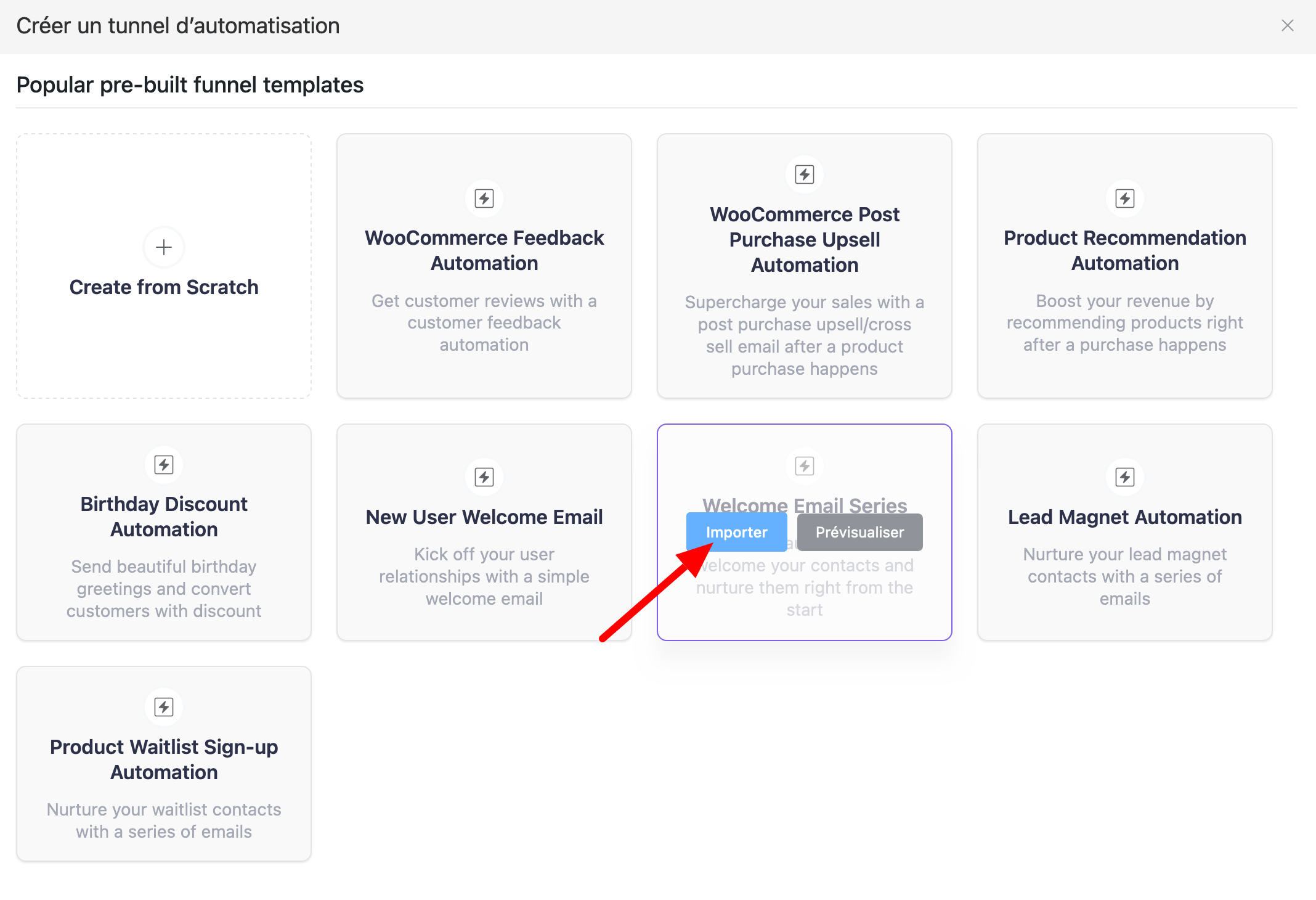Click the lightning icon on Product Recommendation Automation
Screen dimensions: 1316x900
tap(1124, 198)
